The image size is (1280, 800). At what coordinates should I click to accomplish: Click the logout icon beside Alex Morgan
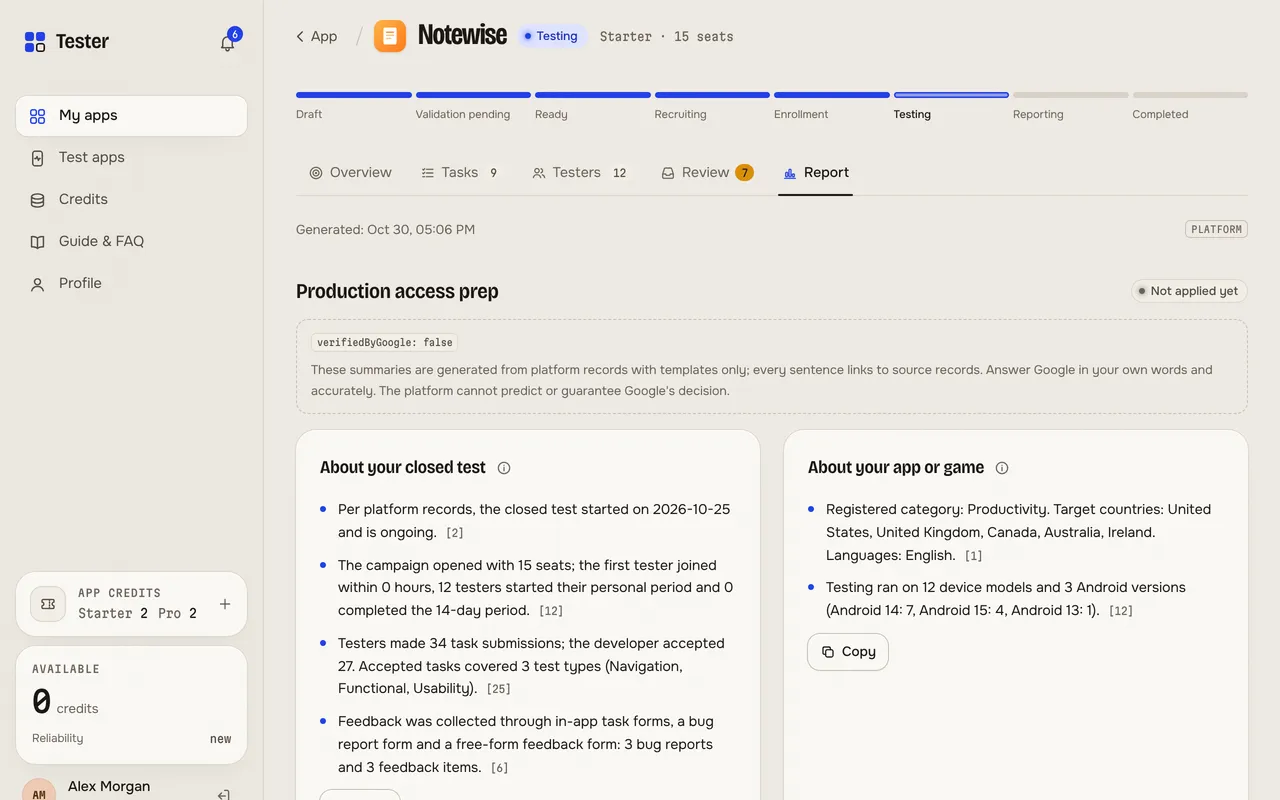coord(224,795)
